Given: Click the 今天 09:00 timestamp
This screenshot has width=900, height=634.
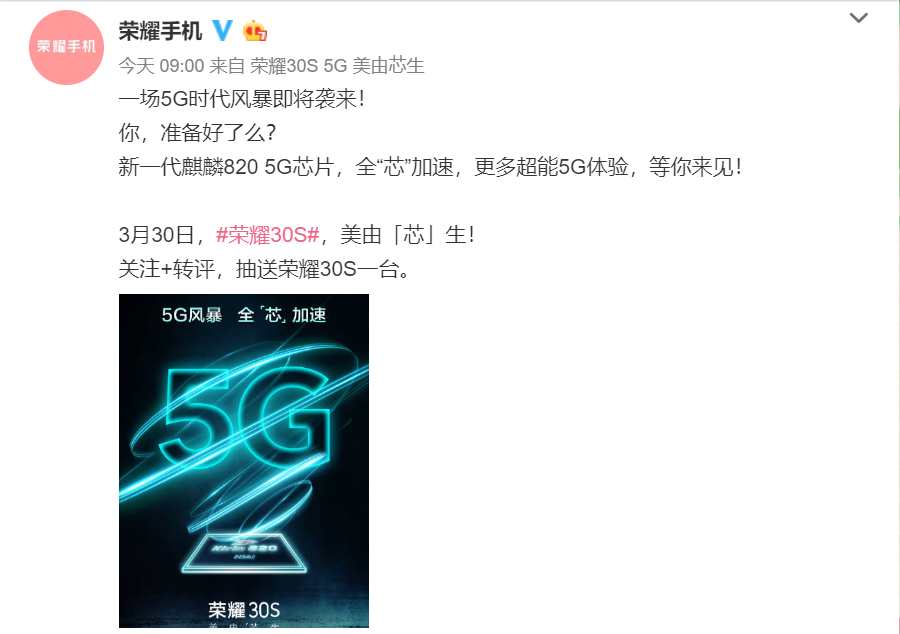Looking at the screenshot, I should coord(161,65).
